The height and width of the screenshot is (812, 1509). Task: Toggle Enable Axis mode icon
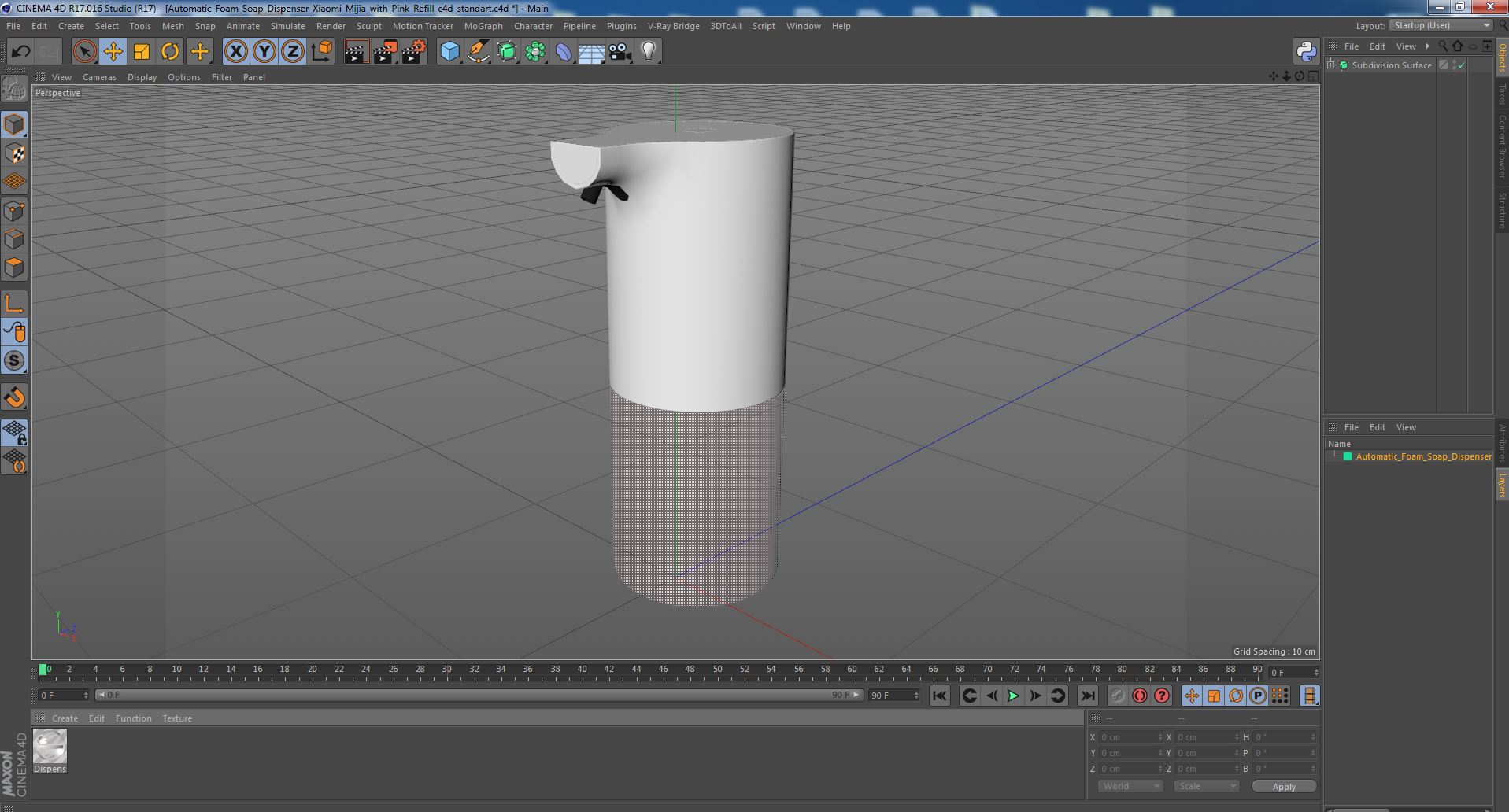pyautogui.click(x=14, y=304)
